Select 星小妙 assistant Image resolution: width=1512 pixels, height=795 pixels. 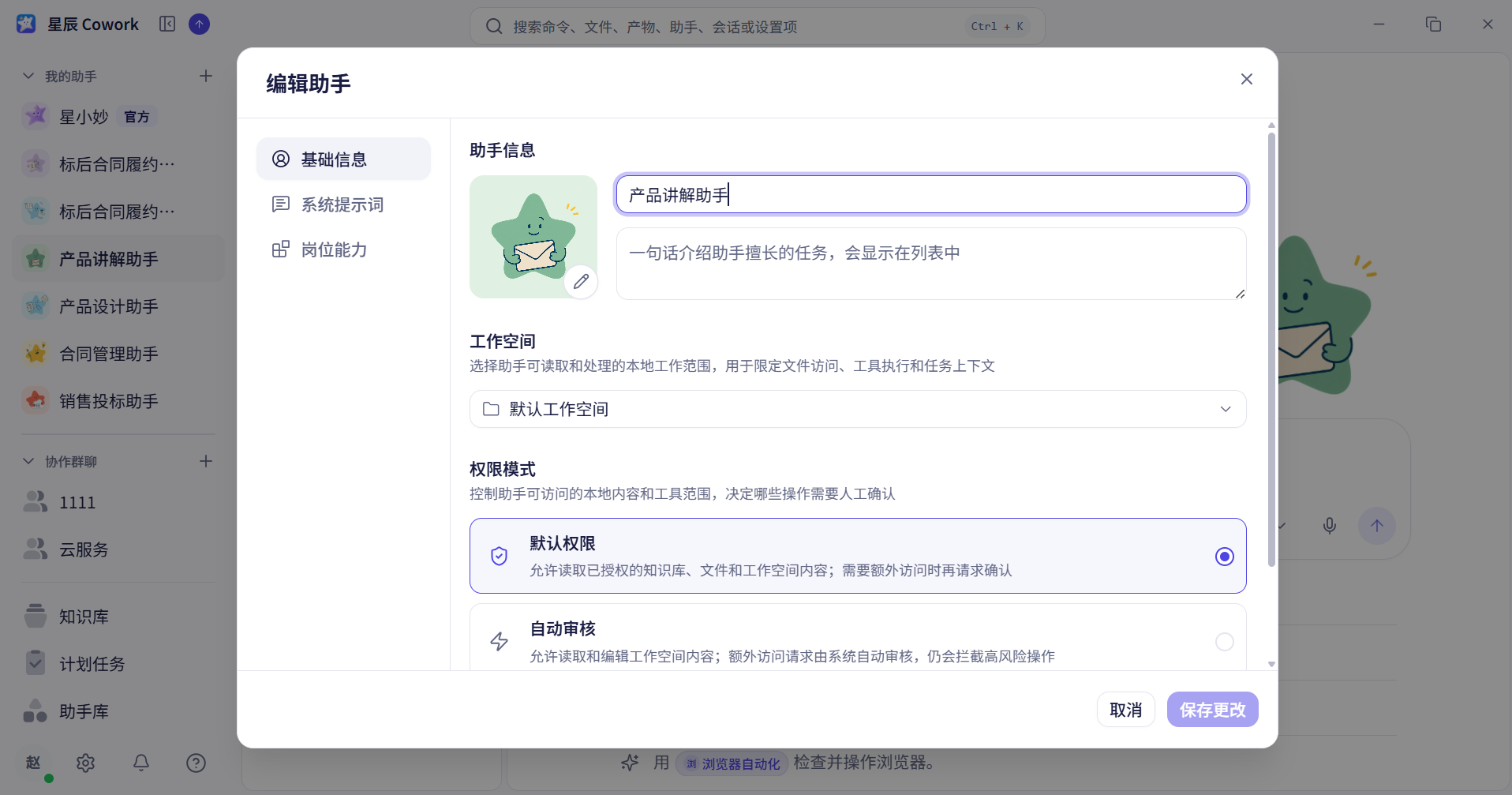point(118,117)
